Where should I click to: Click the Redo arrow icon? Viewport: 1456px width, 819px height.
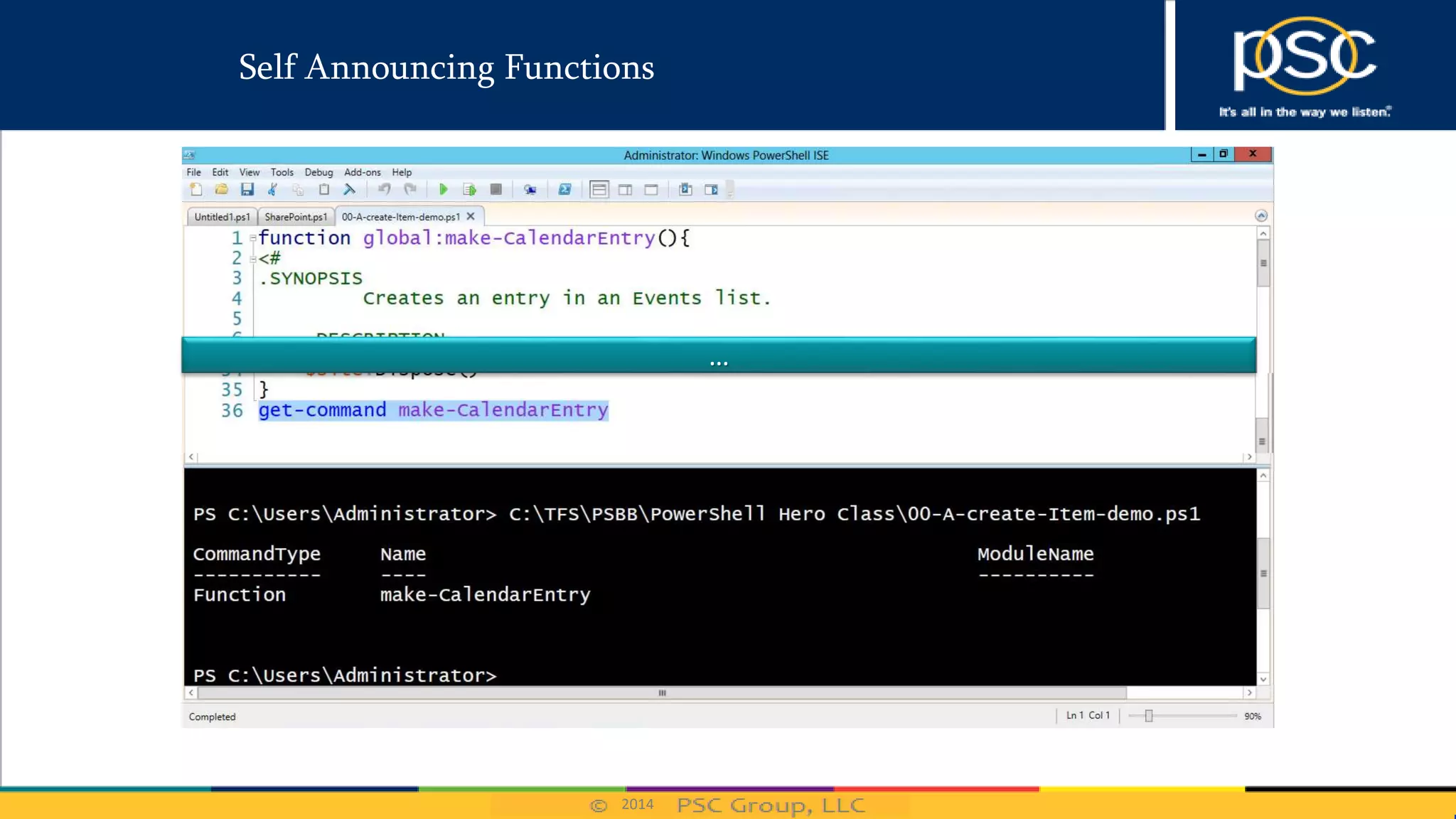(410, 189)
